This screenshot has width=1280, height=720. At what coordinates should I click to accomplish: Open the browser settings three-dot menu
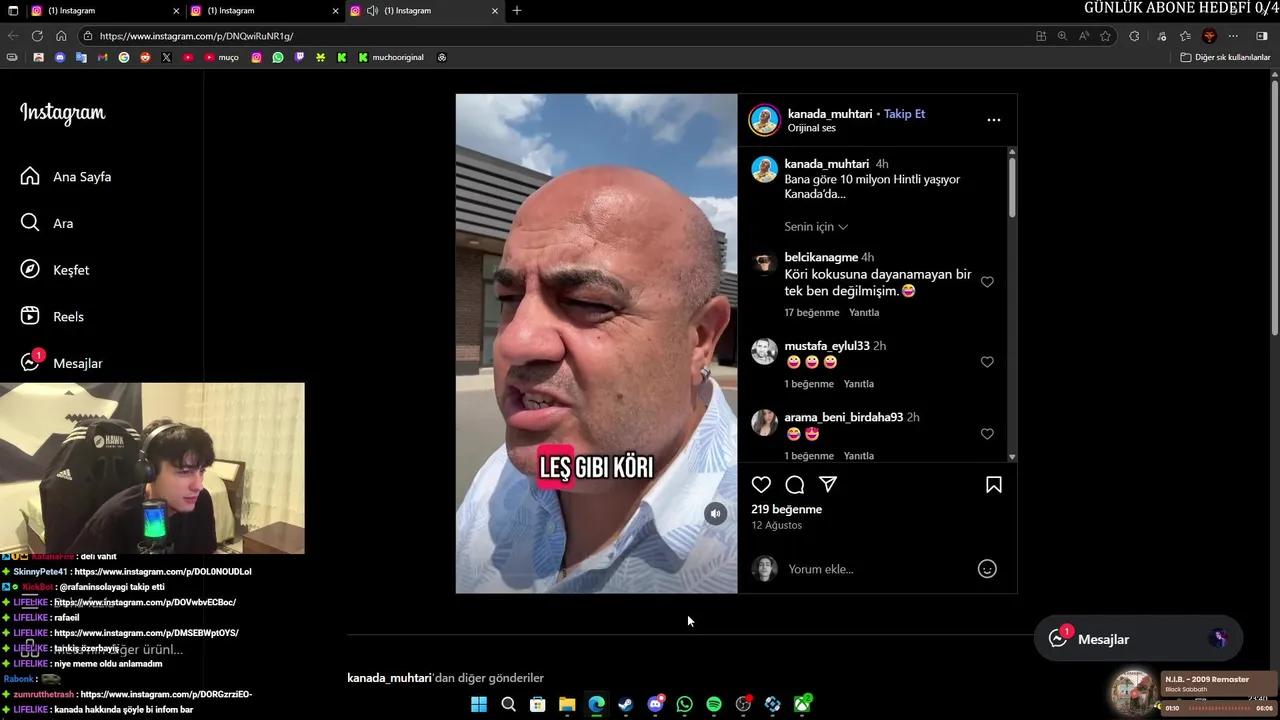(x=1233, y=36)
